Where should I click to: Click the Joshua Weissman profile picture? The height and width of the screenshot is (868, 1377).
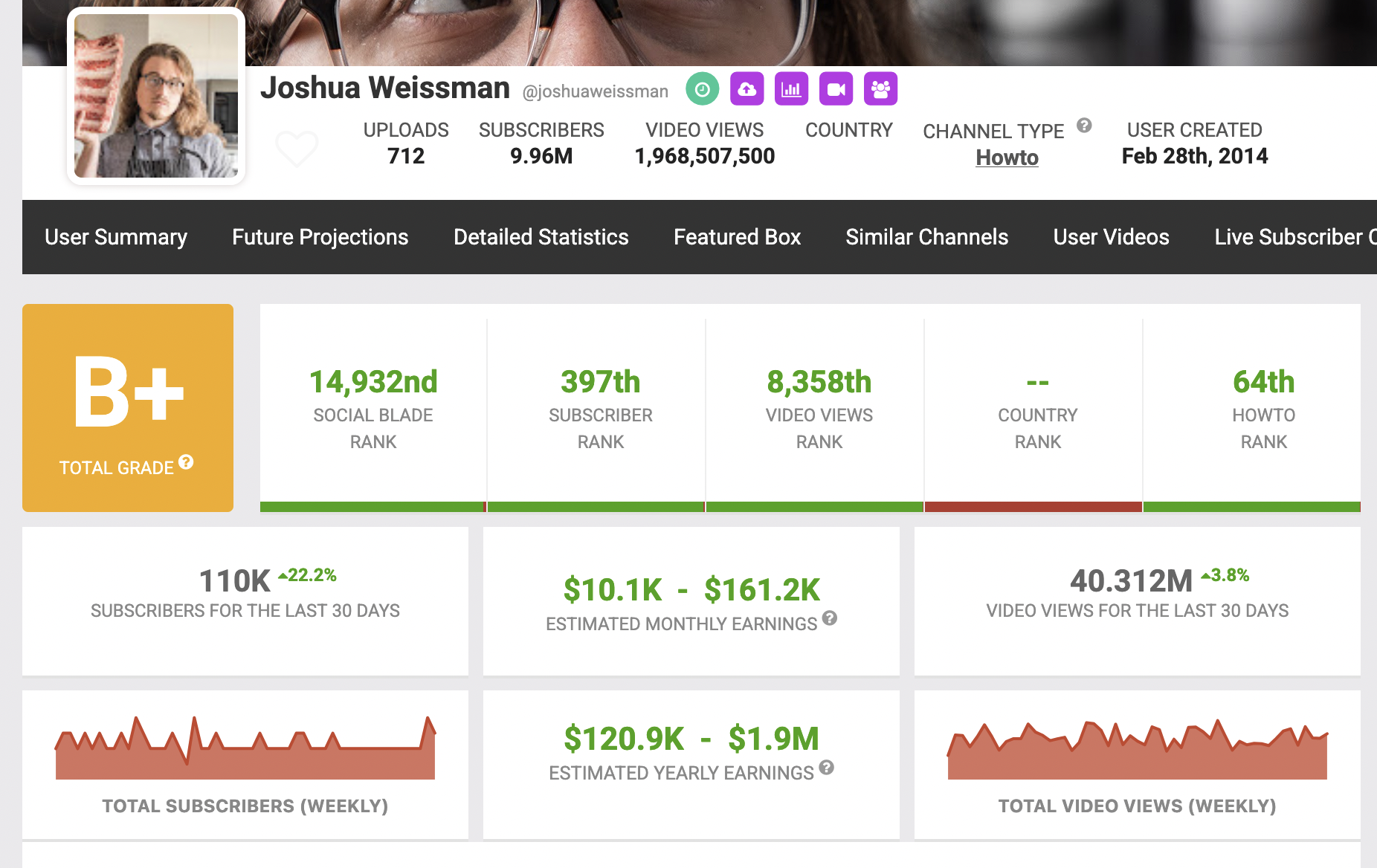coord(156,96)
